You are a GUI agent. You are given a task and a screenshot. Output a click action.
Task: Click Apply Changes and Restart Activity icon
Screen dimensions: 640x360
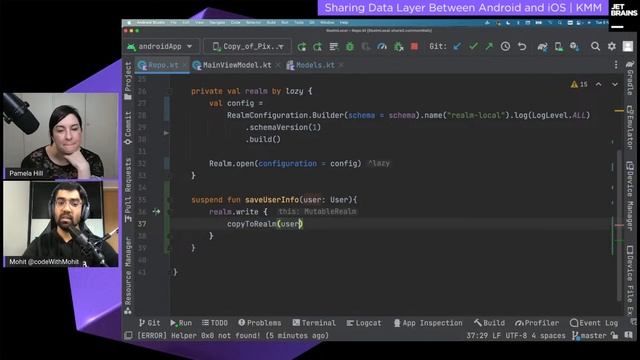tap(318, 47)
